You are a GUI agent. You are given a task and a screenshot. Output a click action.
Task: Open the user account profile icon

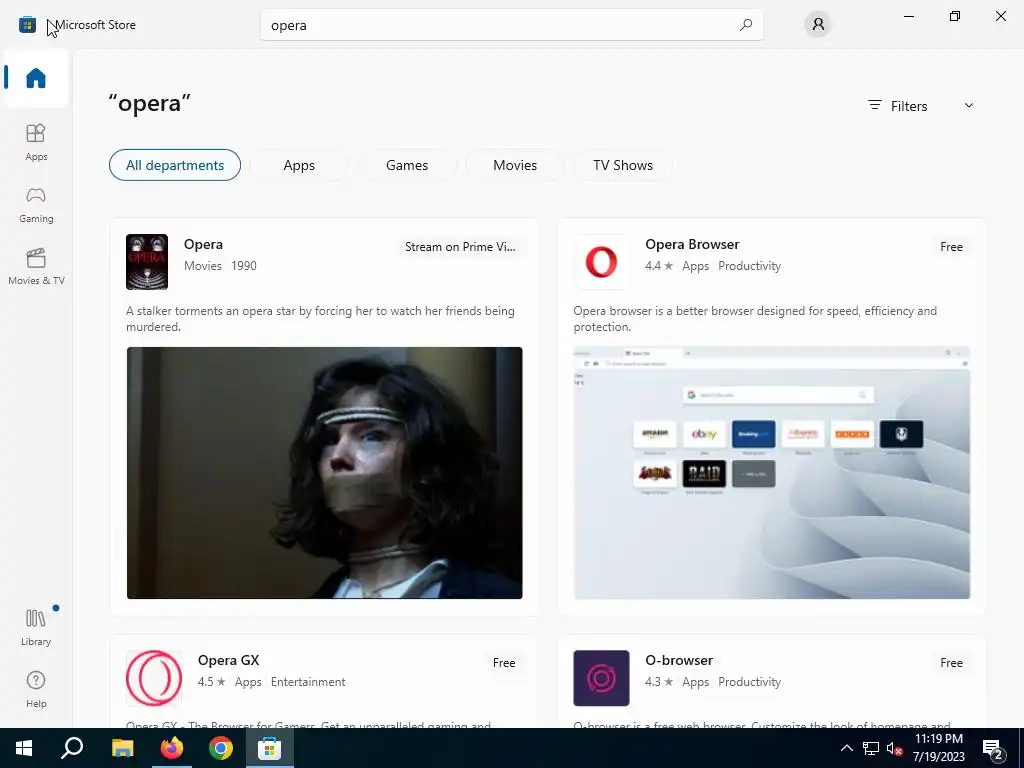pyautogui.click(x=818, y=25)
